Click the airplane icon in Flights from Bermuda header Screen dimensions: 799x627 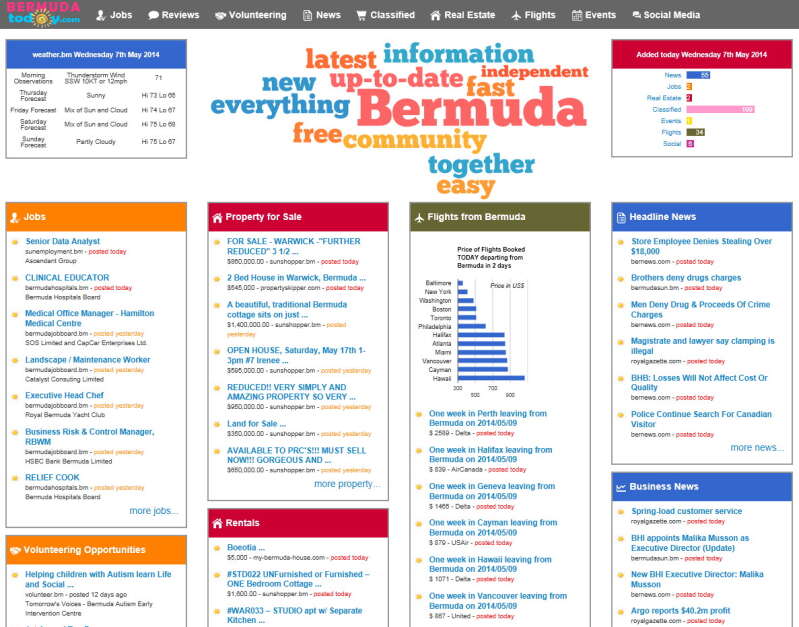(419, 218)
